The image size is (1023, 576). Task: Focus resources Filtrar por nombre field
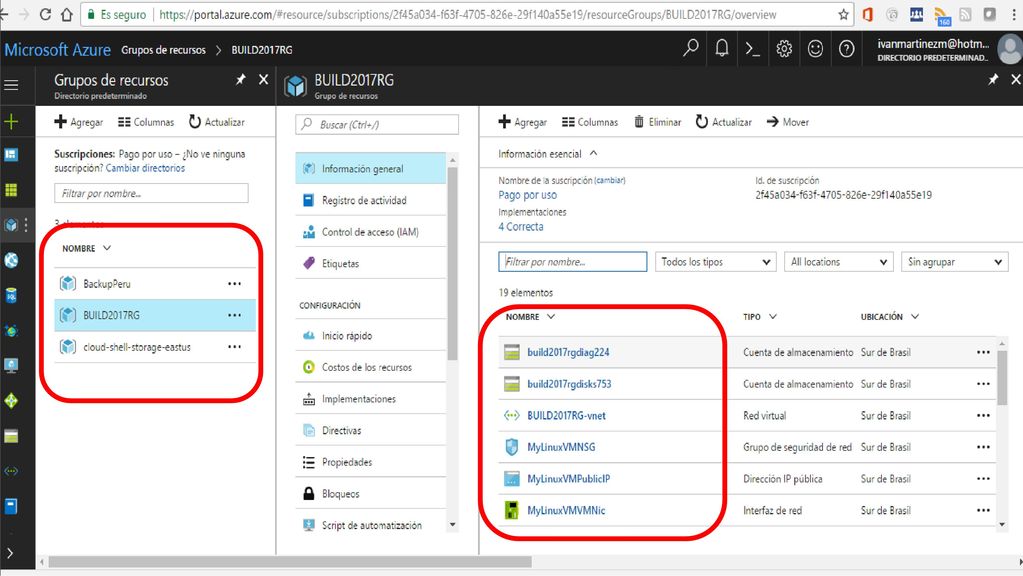[x=573, y=262]
